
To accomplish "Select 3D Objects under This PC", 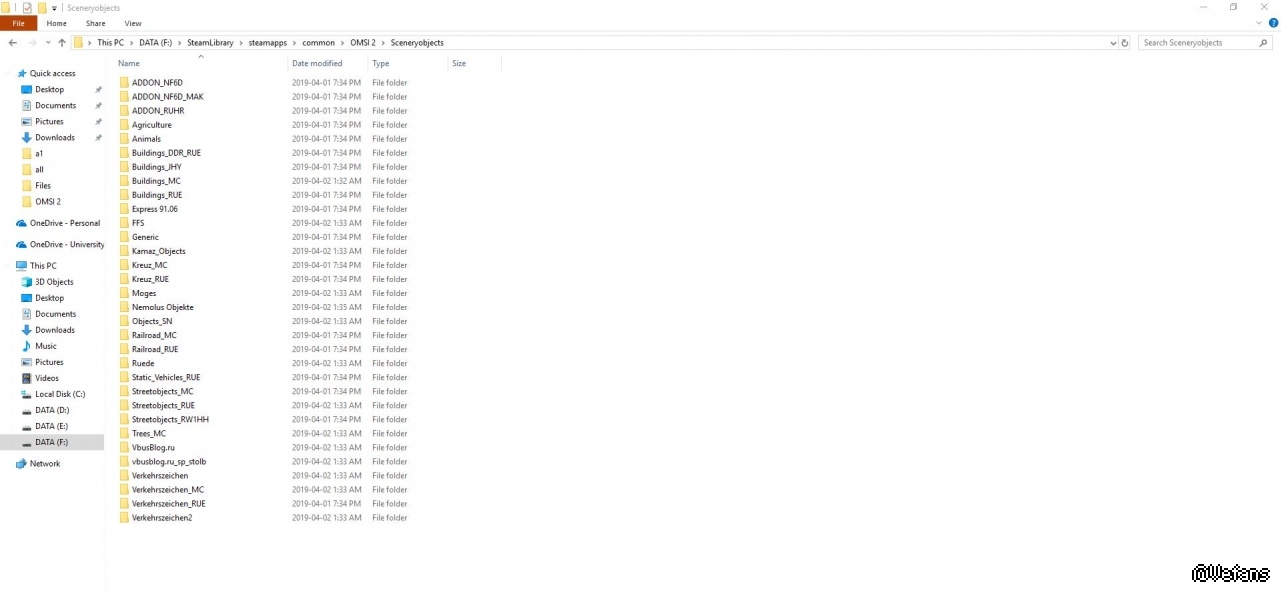I will pos(54,282).
